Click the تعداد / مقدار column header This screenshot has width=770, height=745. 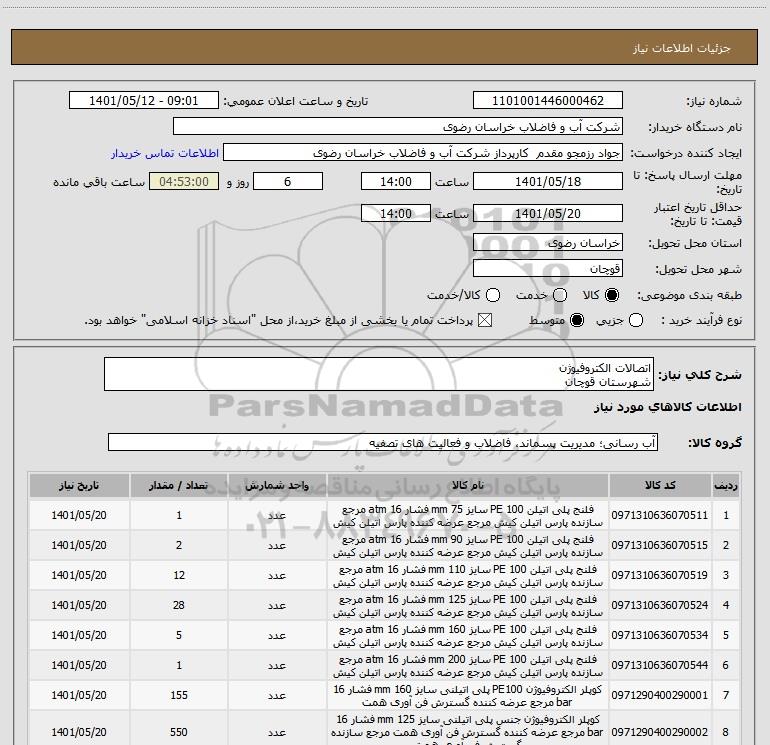pyautogui.click(x=179, y=486)
